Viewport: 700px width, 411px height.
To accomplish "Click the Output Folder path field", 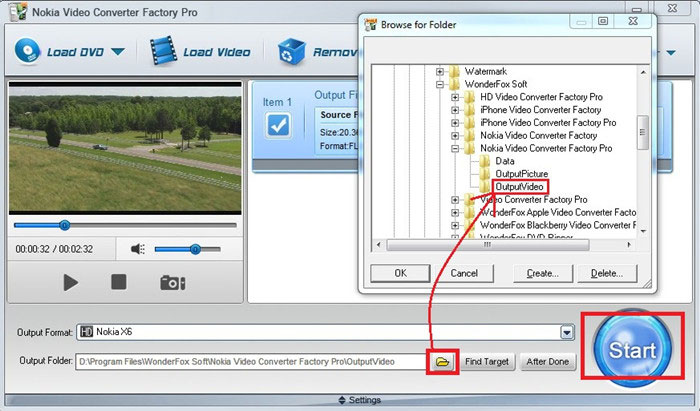I will pyautogui.click(x=251, y=361).
